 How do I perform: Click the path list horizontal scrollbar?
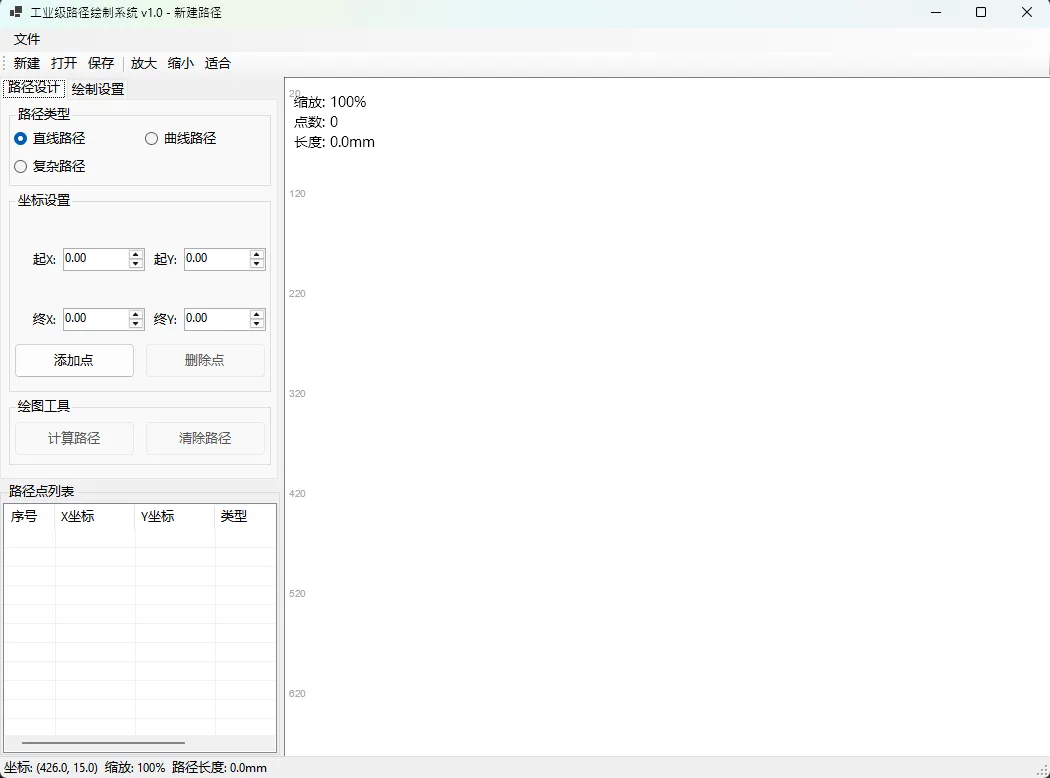click(x=103, y=743)
